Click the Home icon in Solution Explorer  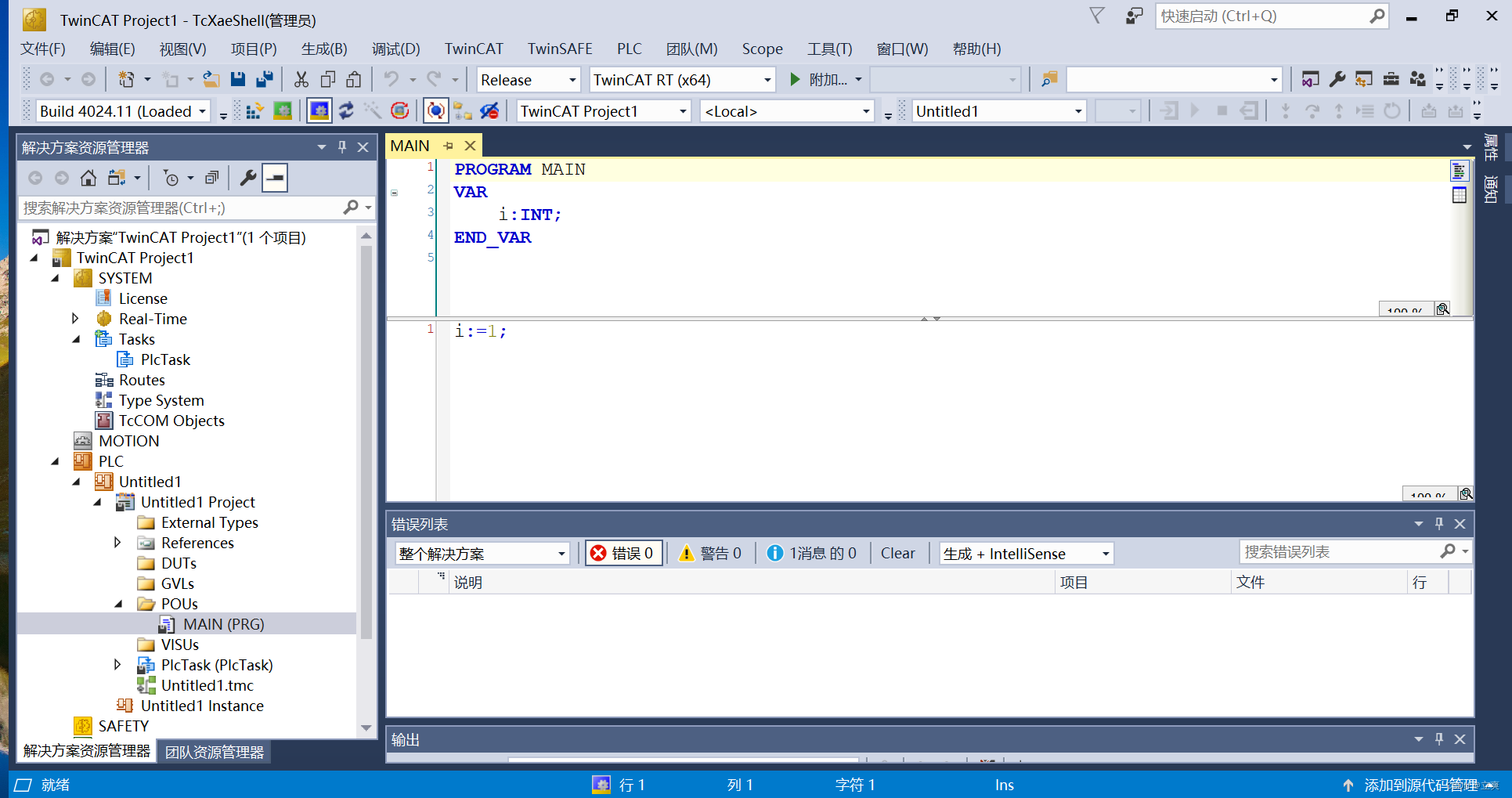88,178
